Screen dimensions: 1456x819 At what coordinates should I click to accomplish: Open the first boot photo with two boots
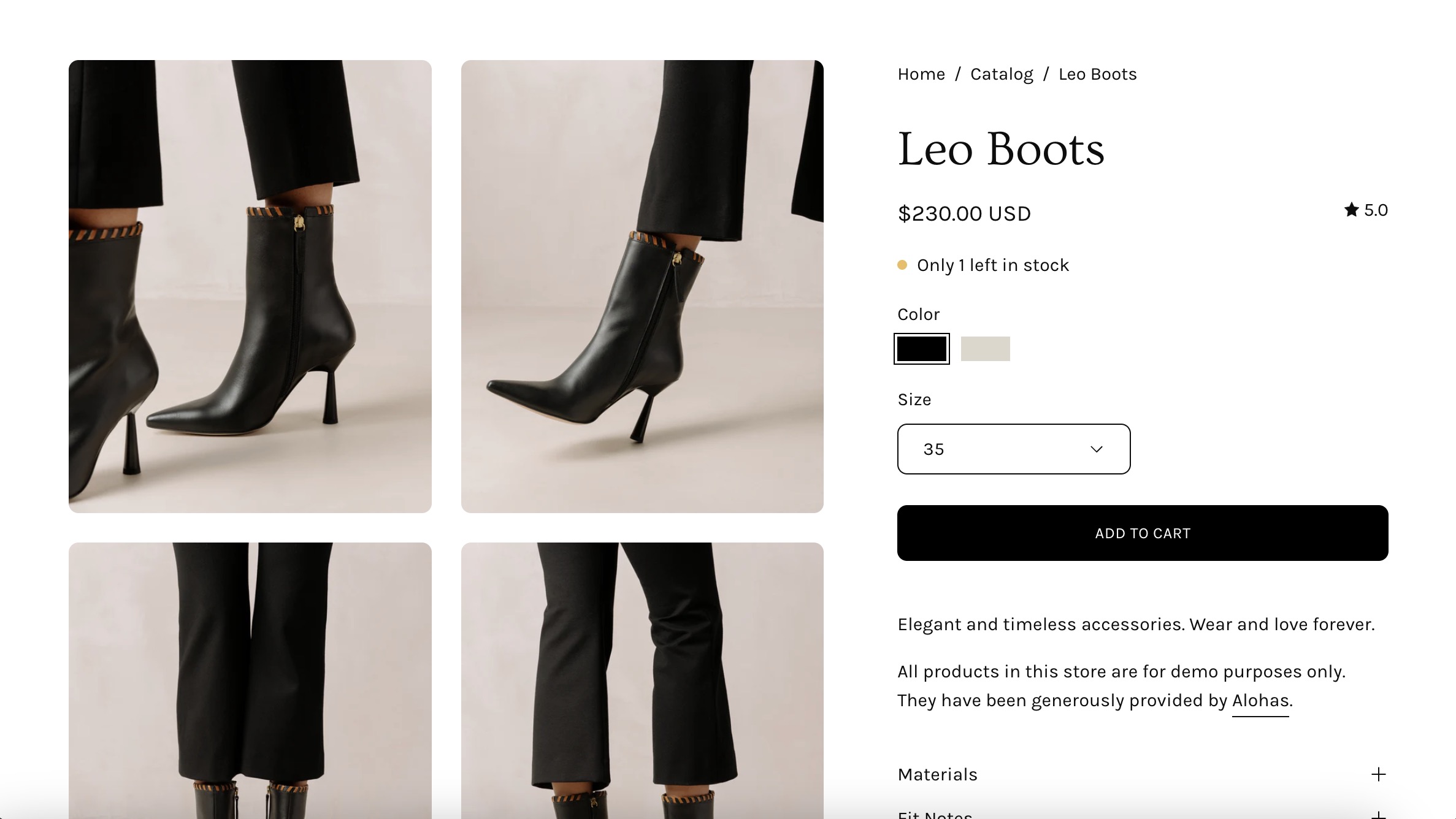point(250,286)
